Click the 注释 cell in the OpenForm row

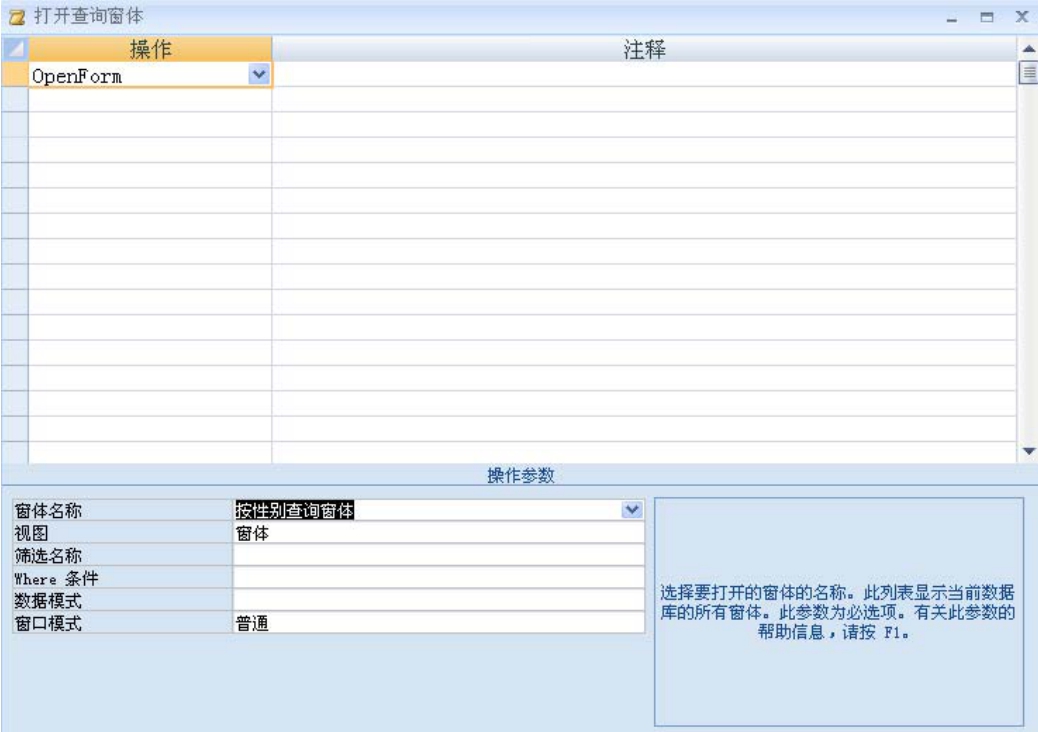644,75
